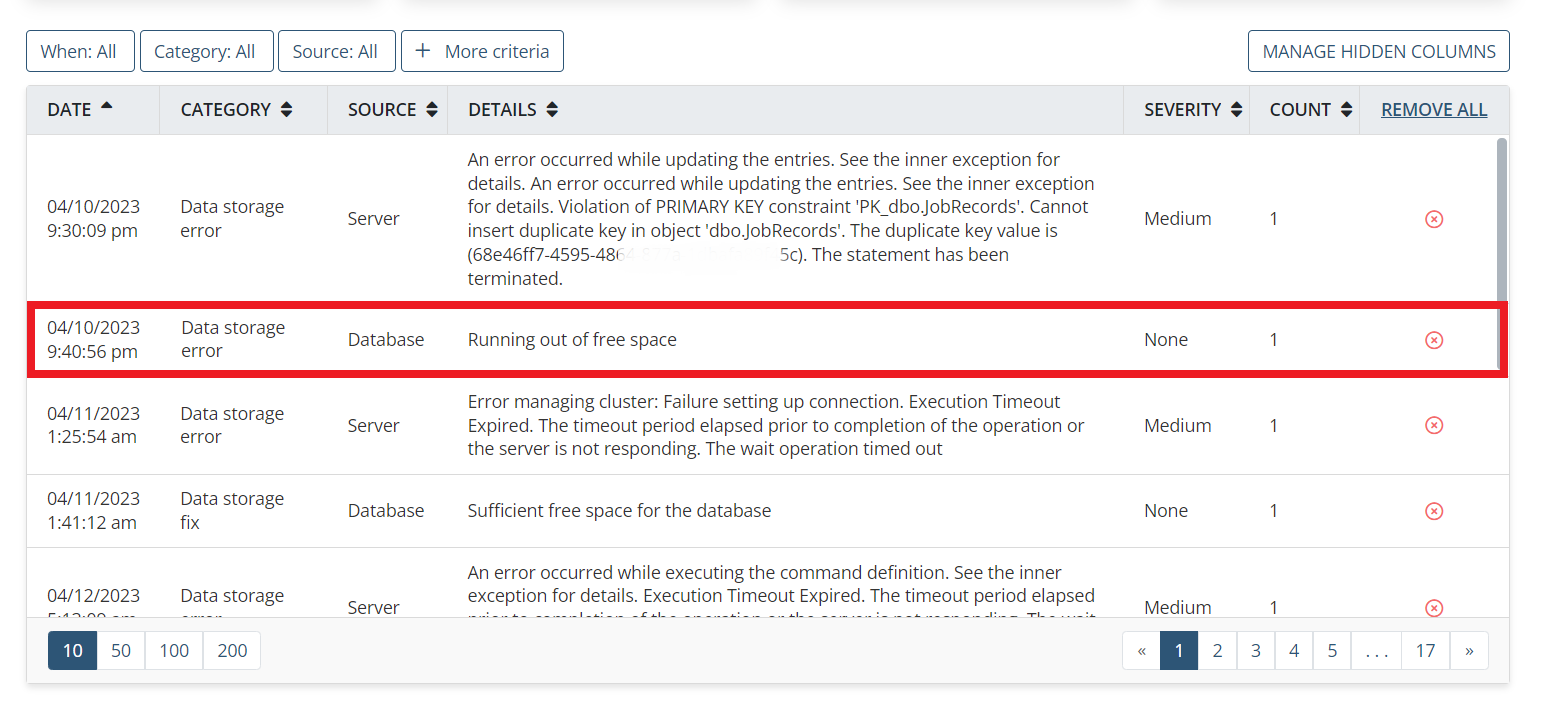Go to page 2 of results

[x=1217, y=651]
